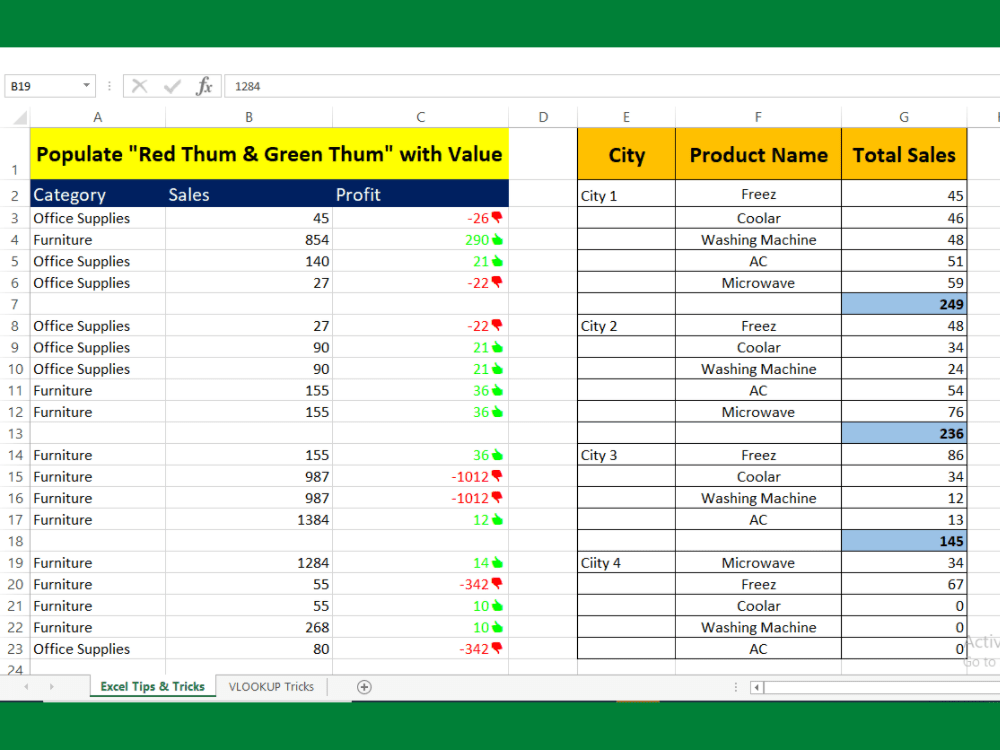
Task: Click the right sheet-navigation arrow
Action: pos(51,687)
